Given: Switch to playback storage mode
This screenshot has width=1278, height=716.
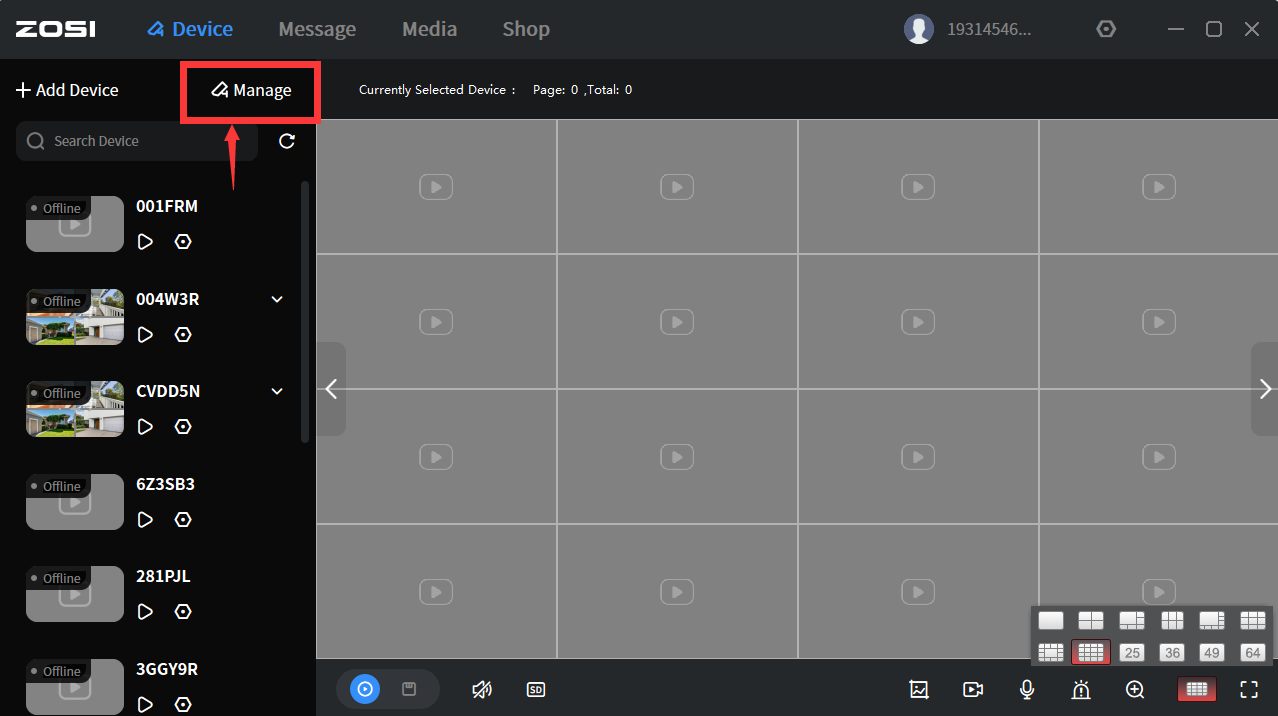Looking at the screenshot, I should click(409, 689).
